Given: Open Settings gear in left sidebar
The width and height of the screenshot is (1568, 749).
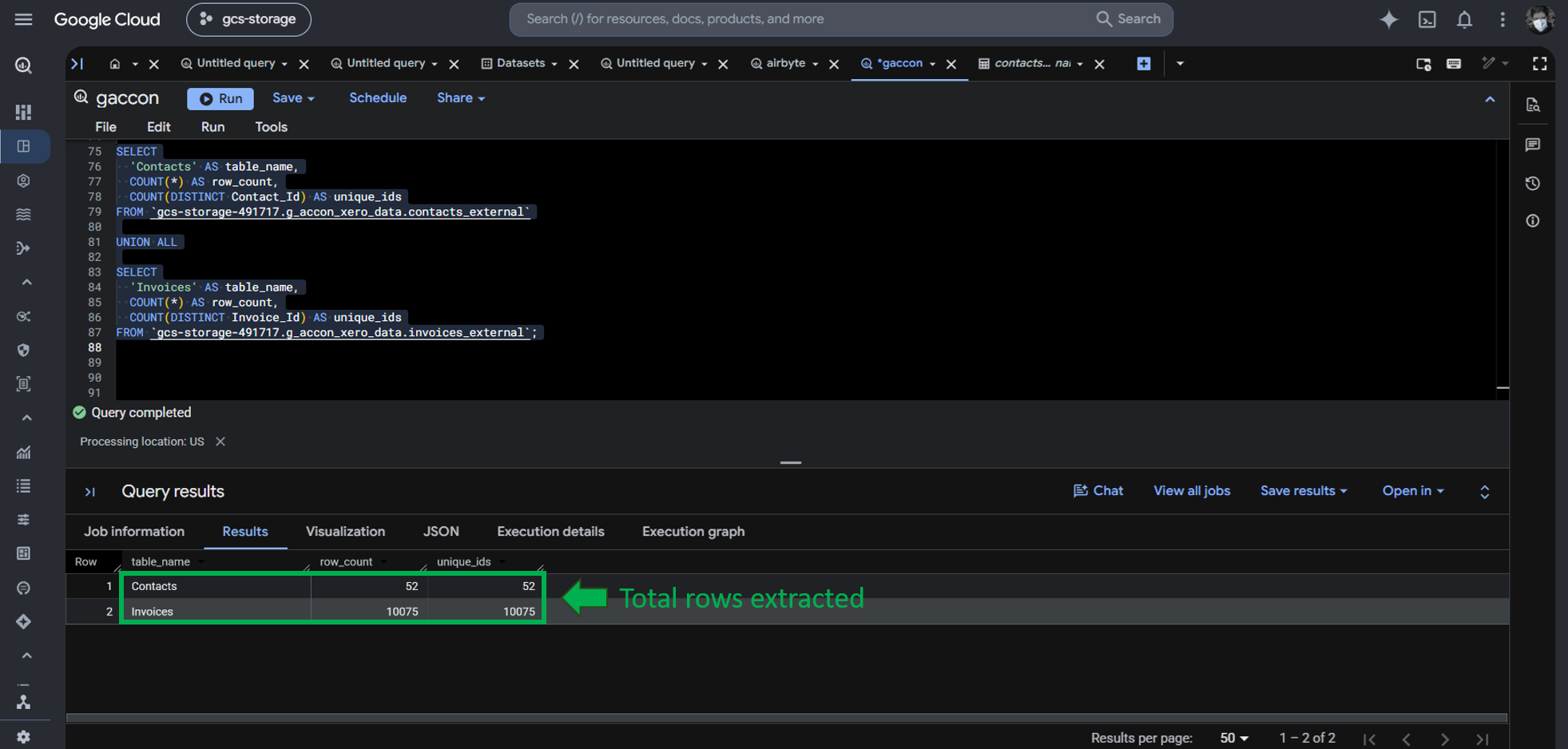Looking at the screenshot, I should [23, 736].
